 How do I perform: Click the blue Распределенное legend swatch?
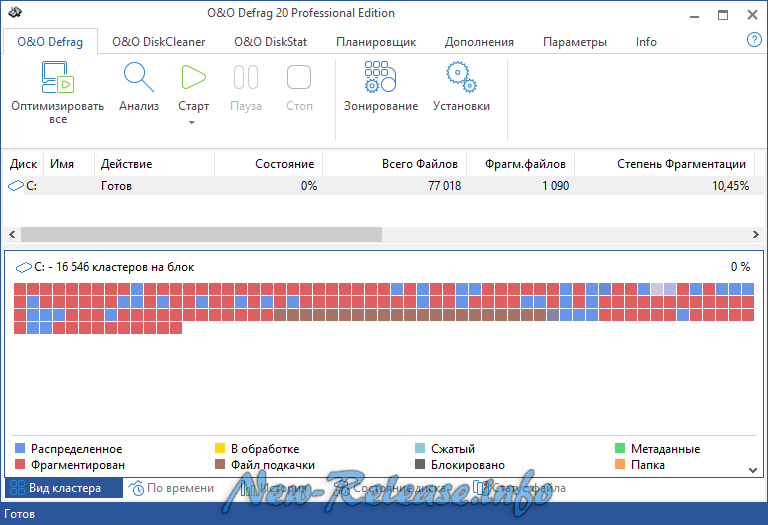(20, 448)
